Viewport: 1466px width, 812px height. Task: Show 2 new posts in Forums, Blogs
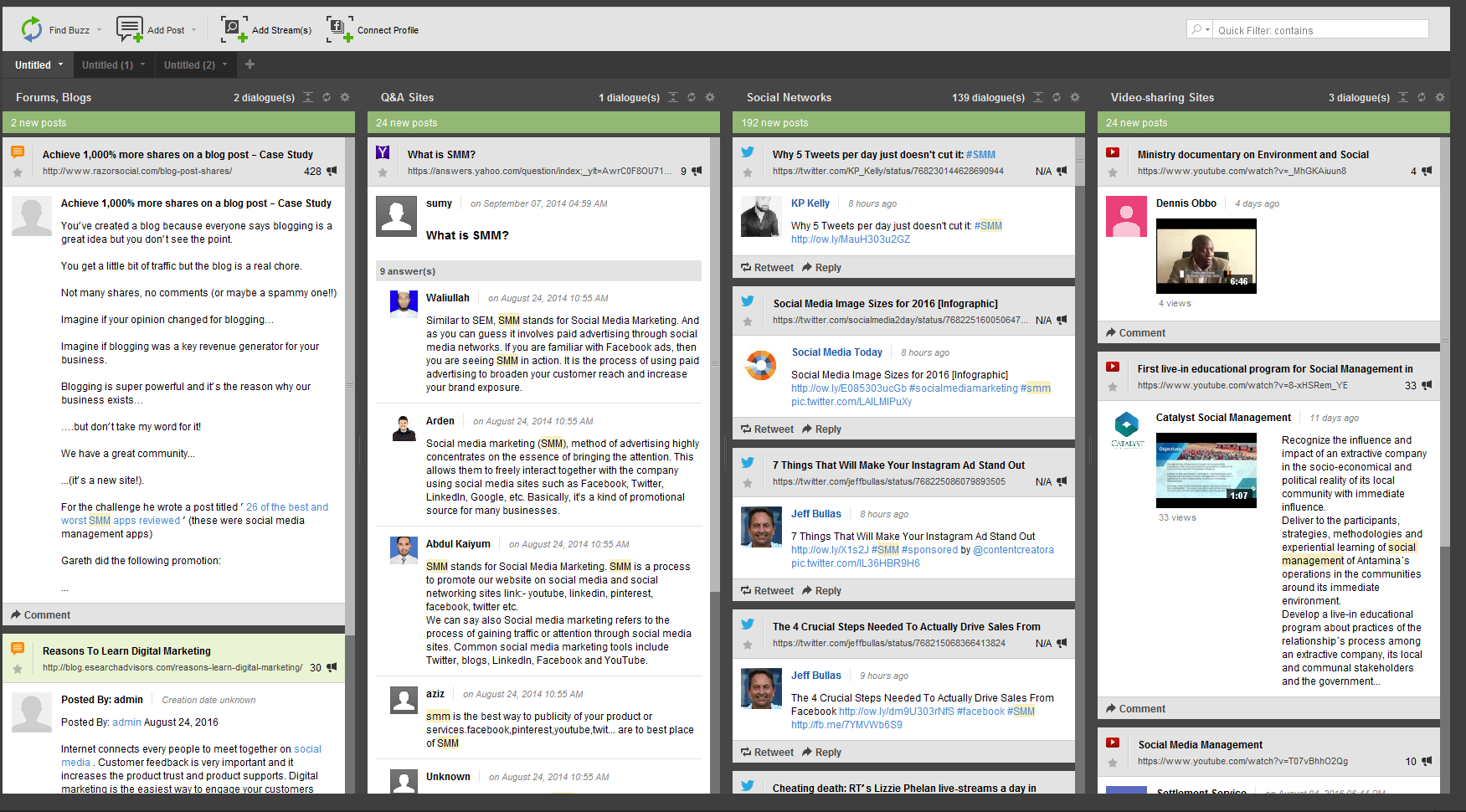pos(178,122)
